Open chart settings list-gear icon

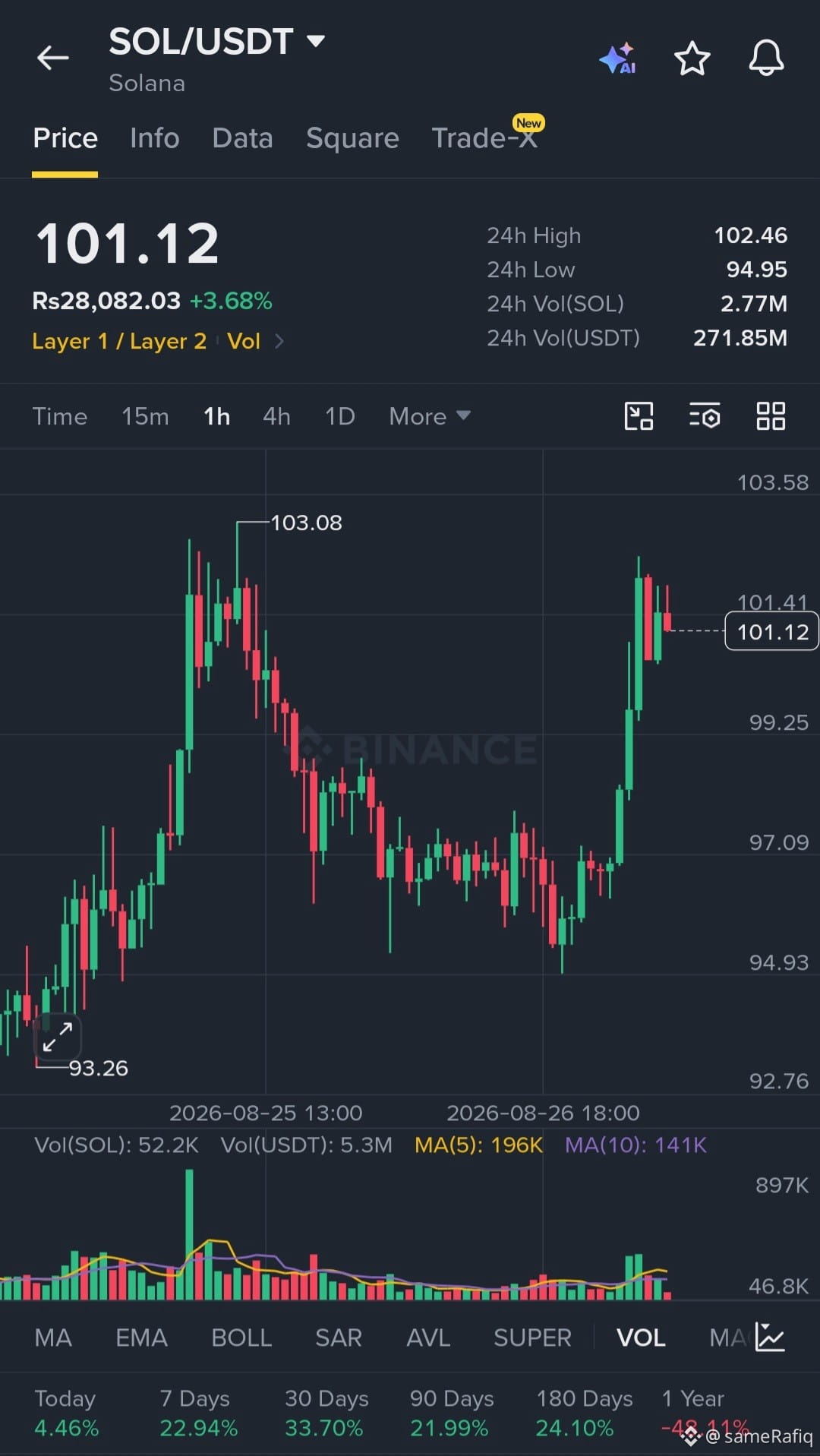705,416
